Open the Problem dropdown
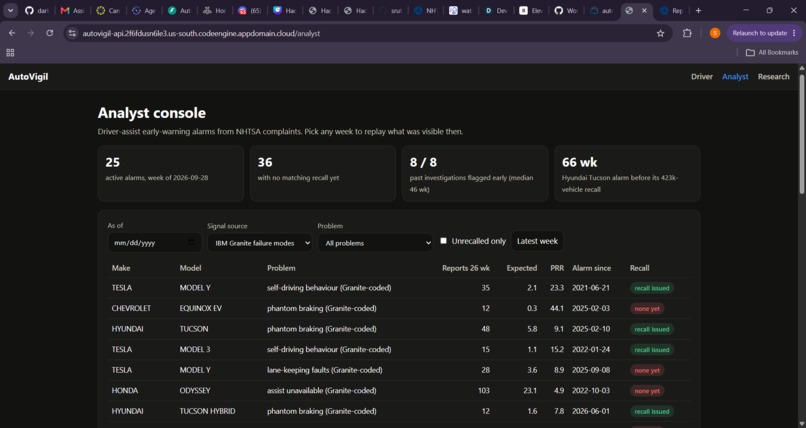The width and height of the screenshot is (806, 428). pos(375,243)
